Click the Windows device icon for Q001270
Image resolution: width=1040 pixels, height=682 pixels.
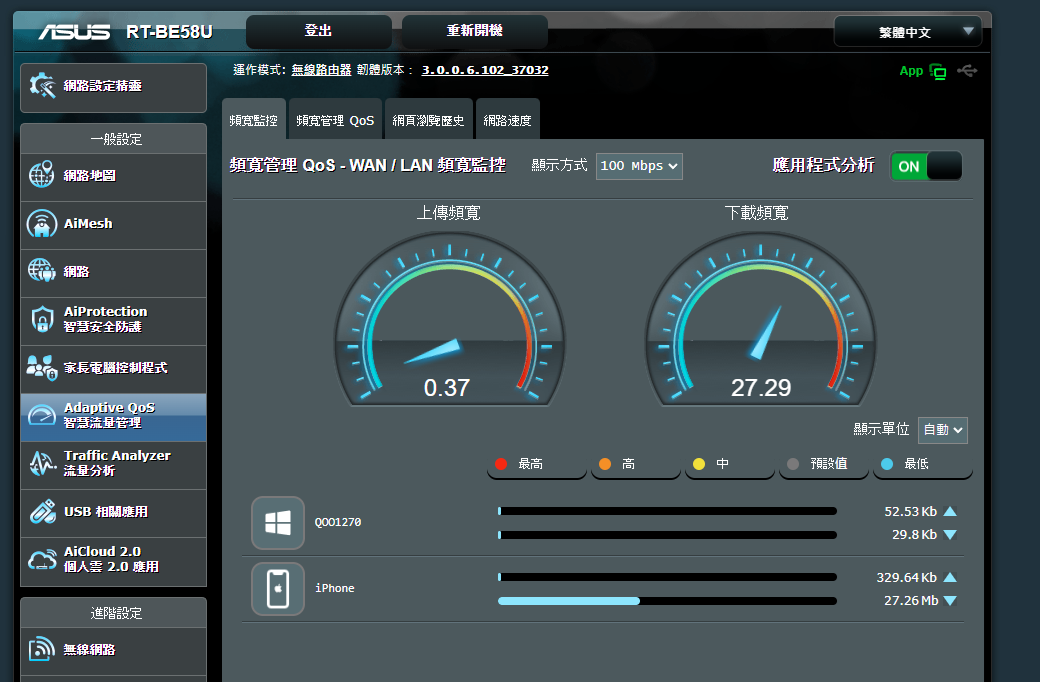coord(278,523)
